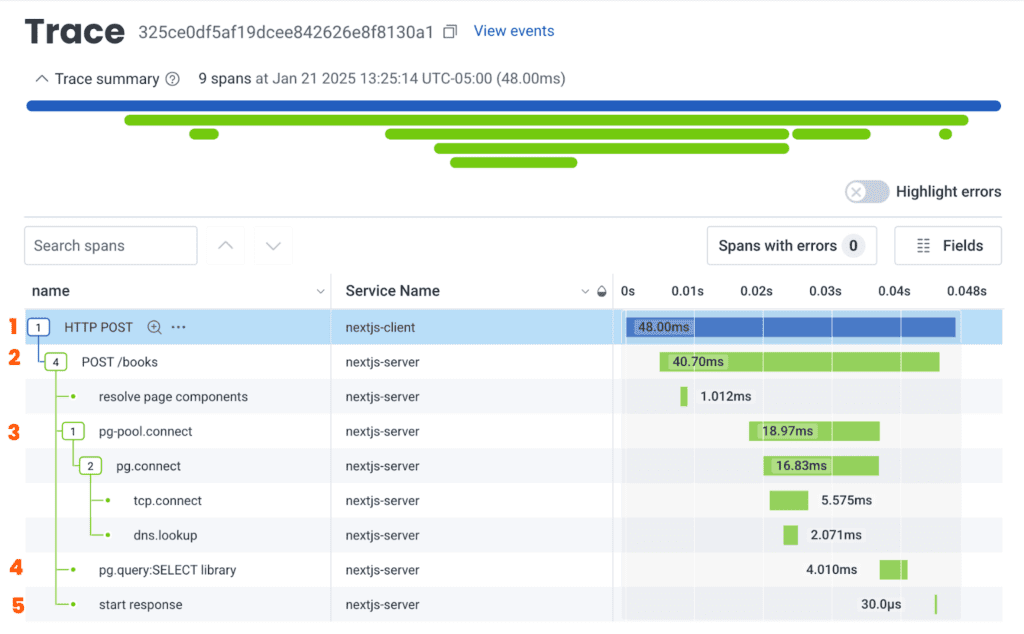Click the Search spans input field
Viewport: 1024px width, 634px height.
pyautogui.click(x=110, y=246)
